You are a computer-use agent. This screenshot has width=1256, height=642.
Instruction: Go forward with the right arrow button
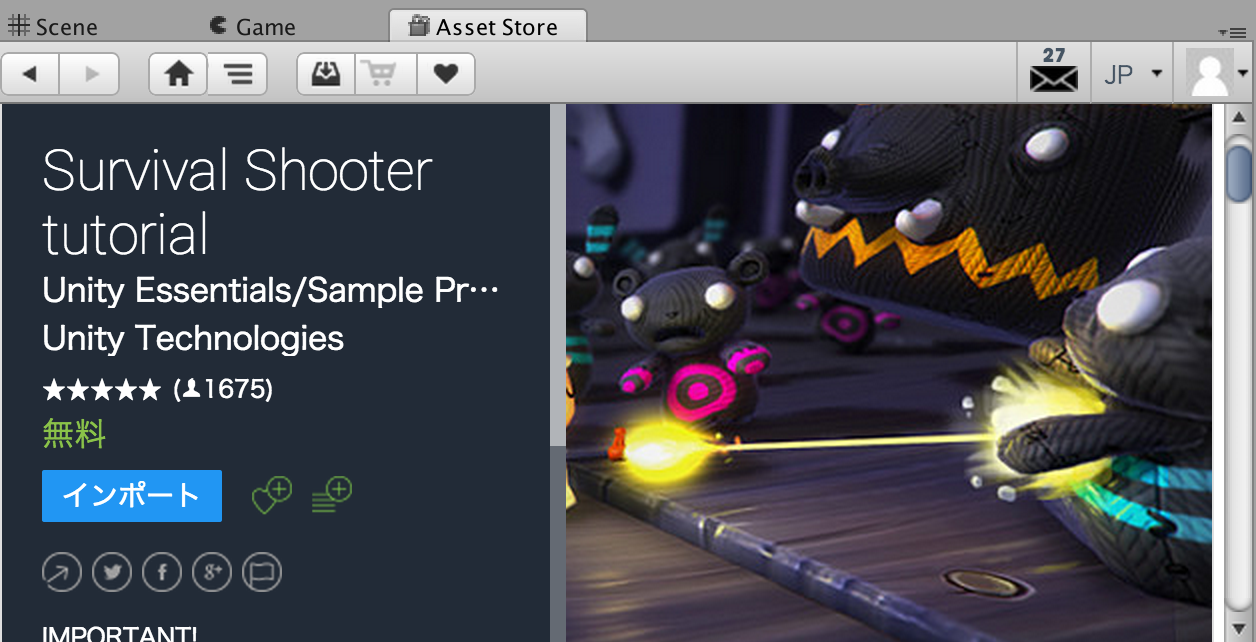coord(90,74)
